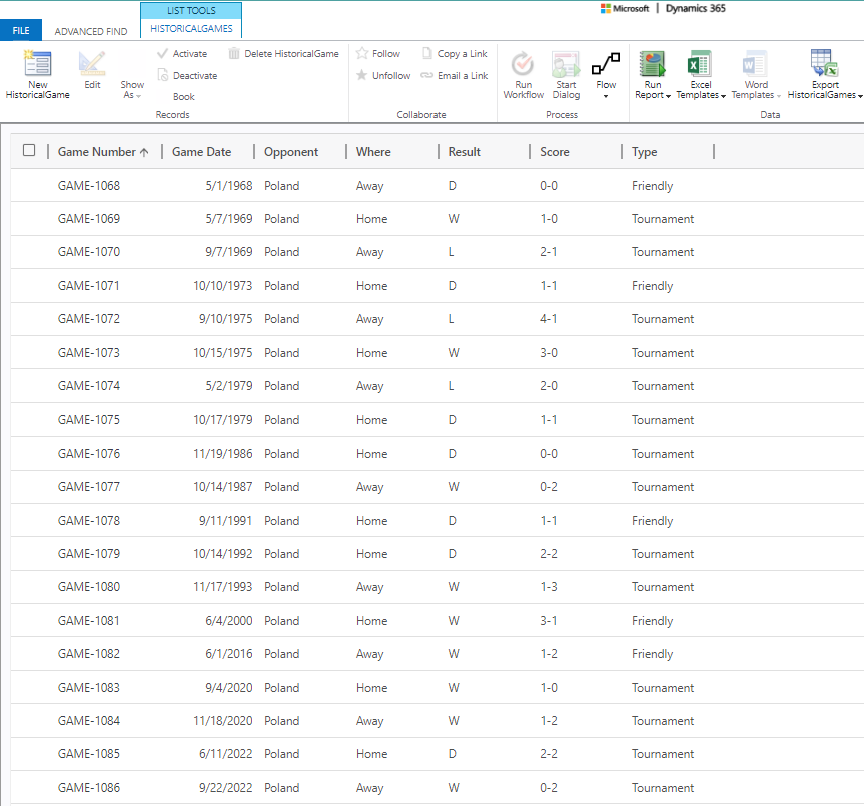Click score 4-1 in the GAME-1072 row
This screenshot has height=806, width=864.
(x=549, y=318)
